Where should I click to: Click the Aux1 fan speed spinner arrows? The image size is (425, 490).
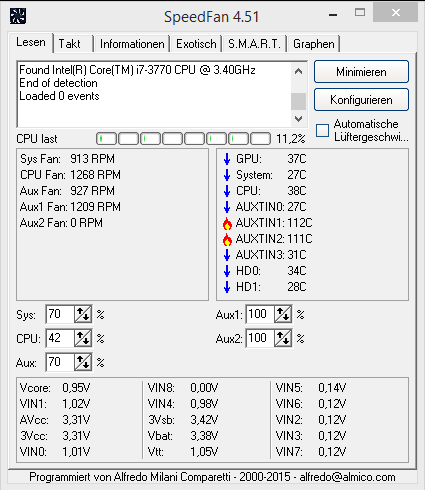pos(283,314)
